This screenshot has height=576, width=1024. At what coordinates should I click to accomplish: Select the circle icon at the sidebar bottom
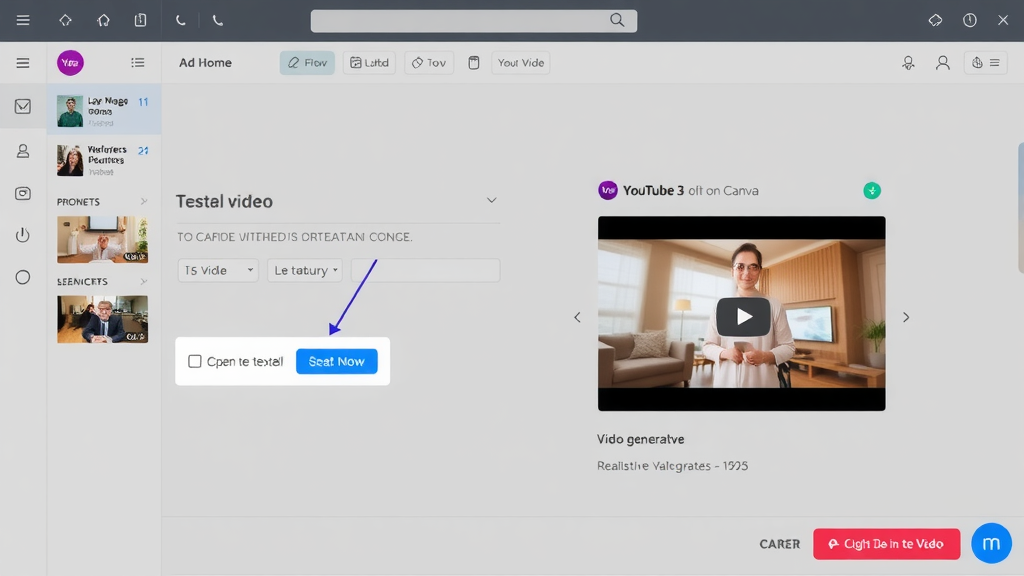pos(22,277)
